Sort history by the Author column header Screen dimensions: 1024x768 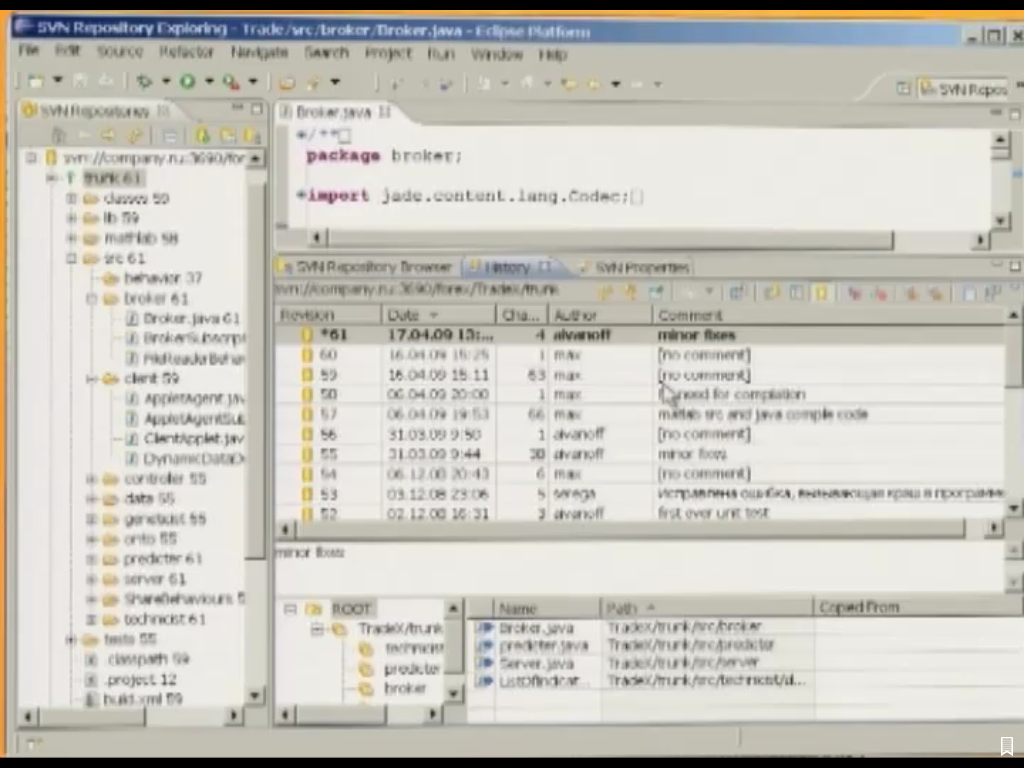coord(600,315)
